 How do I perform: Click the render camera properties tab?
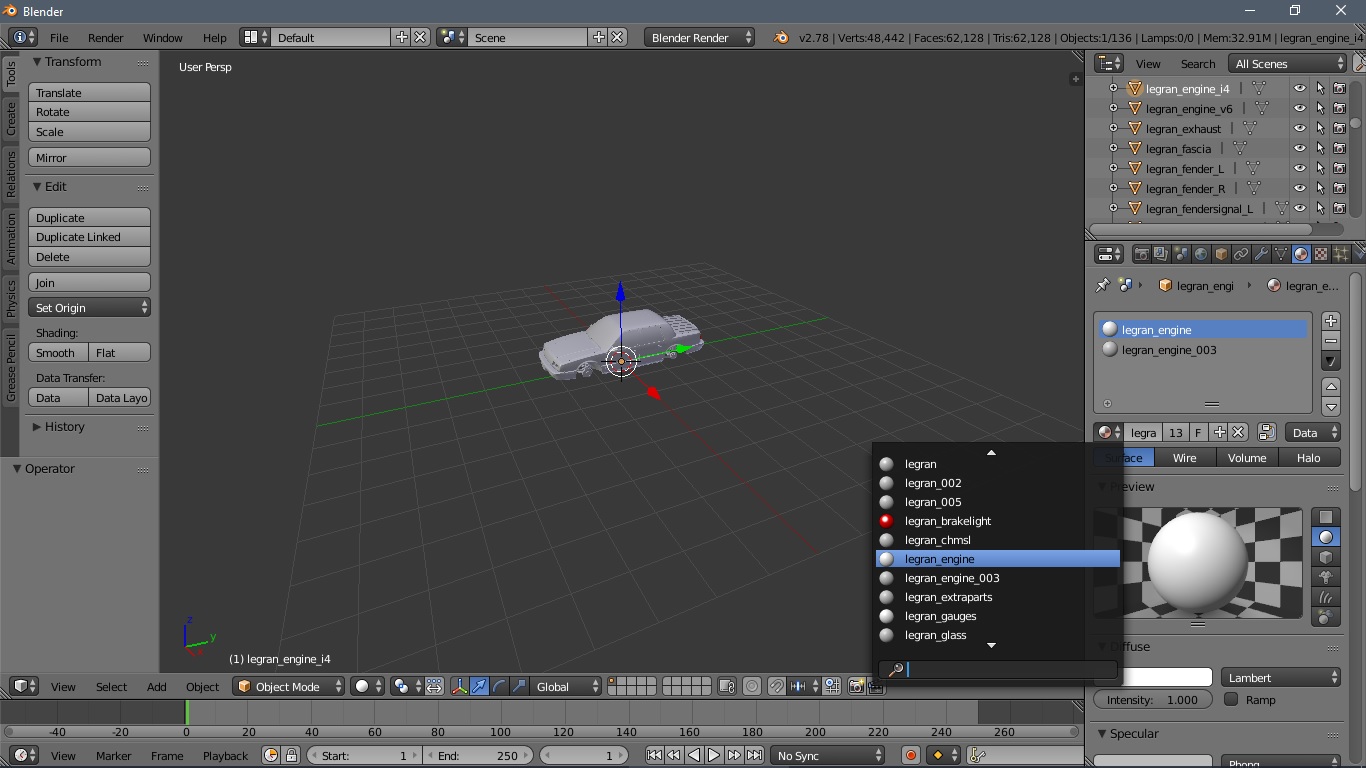tap(1141, 254)
